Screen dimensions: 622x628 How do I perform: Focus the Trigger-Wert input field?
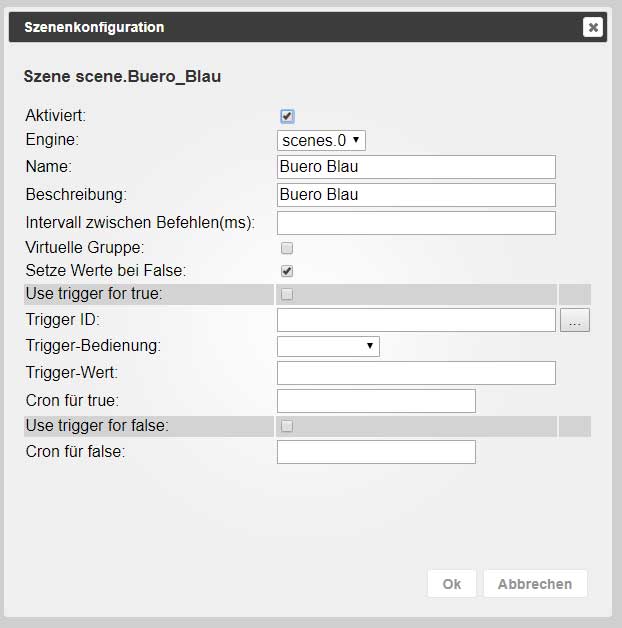(x=416, y=373)
